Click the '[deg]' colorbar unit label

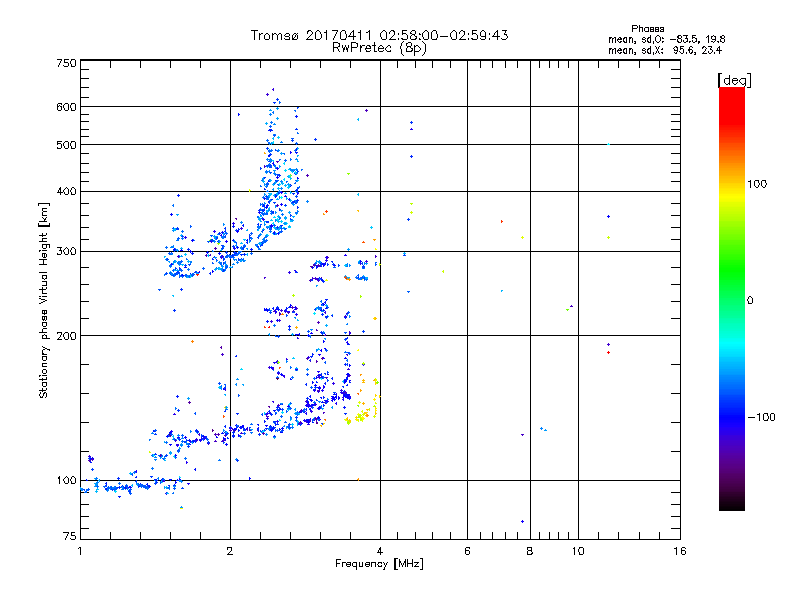coord(734,80)
